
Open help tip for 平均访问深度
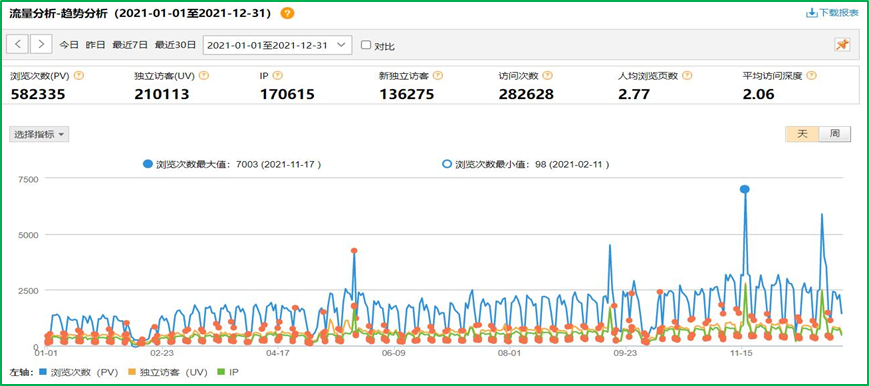pyautogui.click(x=812, y=76)
